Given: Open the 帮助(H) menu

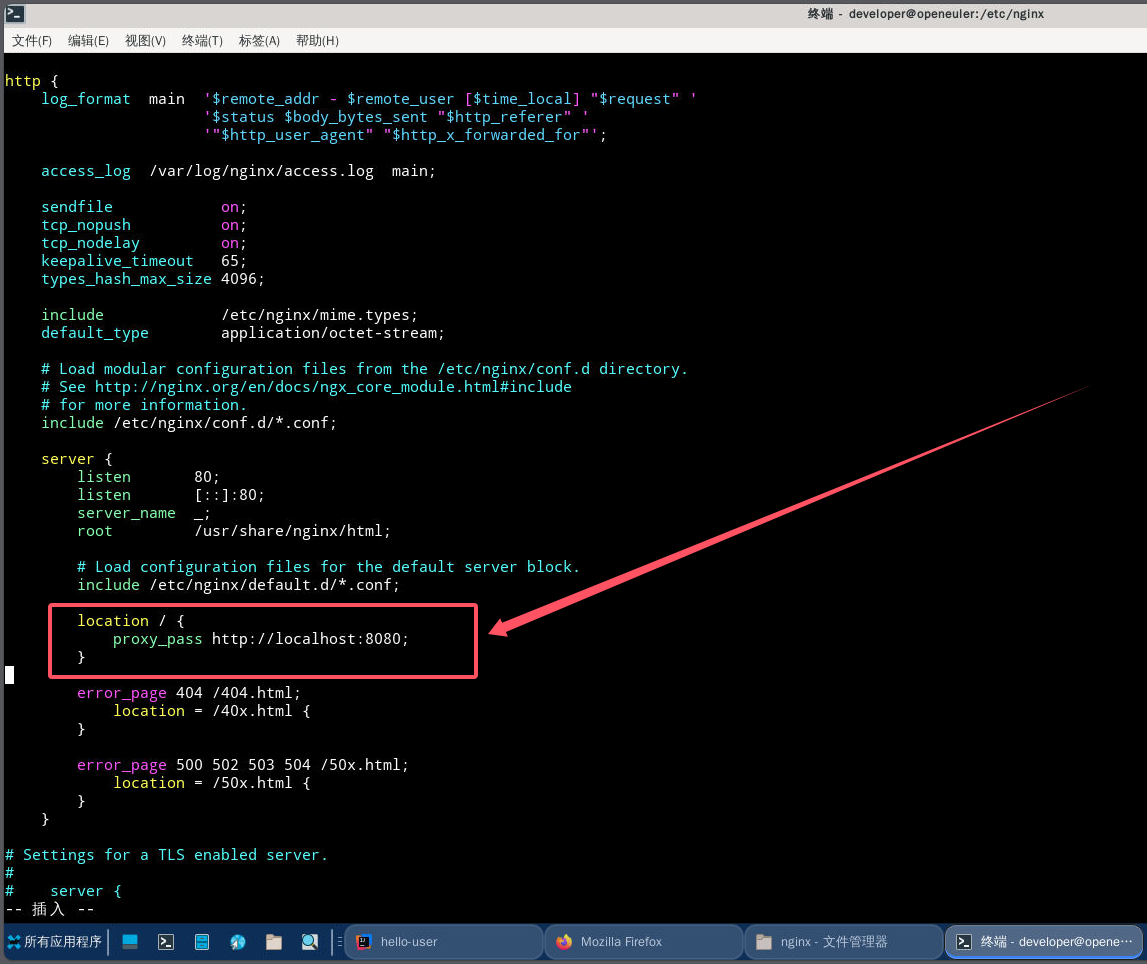Looking at the screenshot, I should pyautogui.click(x=317, y=41).
